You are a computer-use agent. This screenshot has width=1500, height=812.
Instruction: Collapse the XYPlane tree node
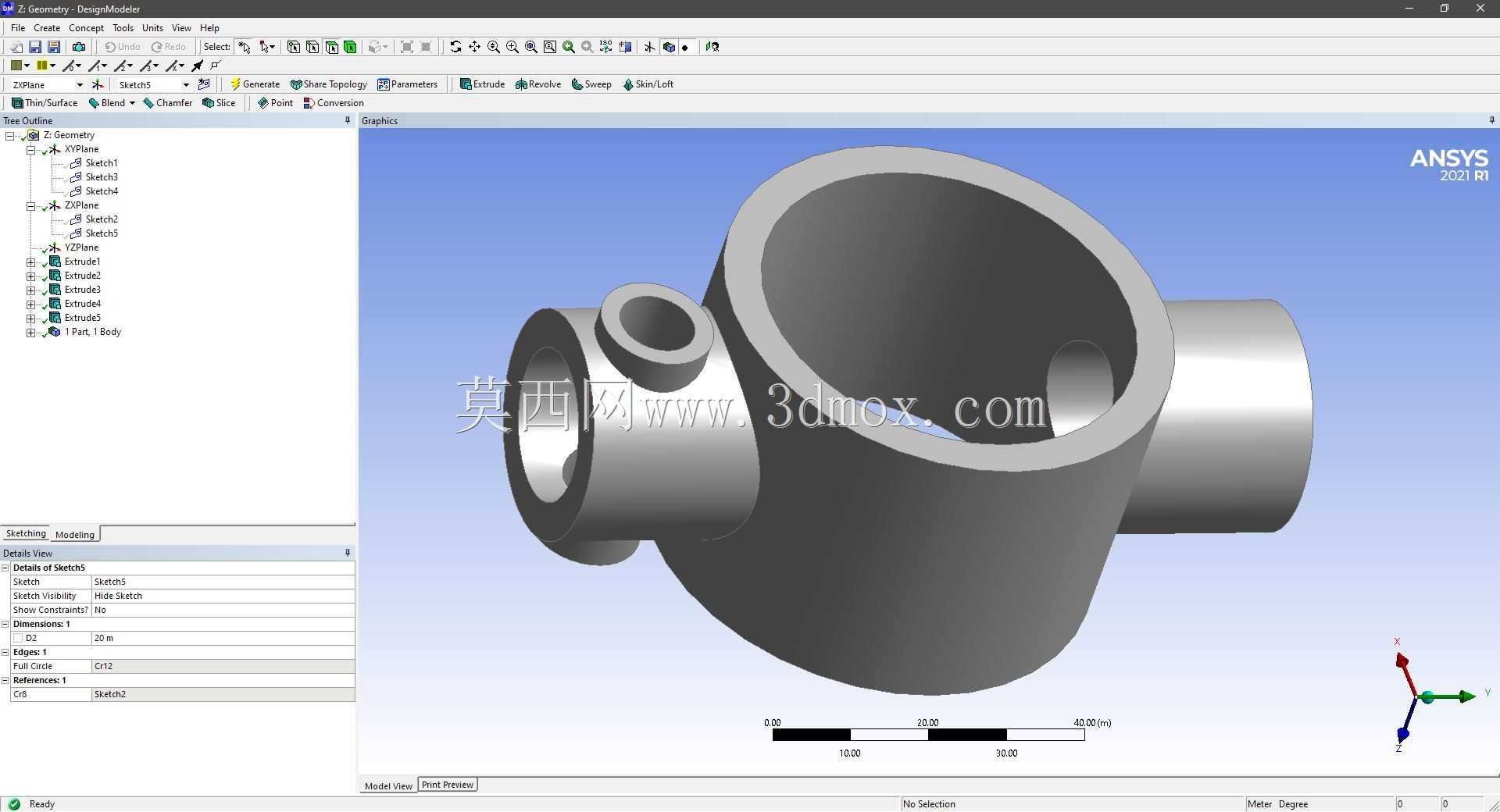click(31, 149)
